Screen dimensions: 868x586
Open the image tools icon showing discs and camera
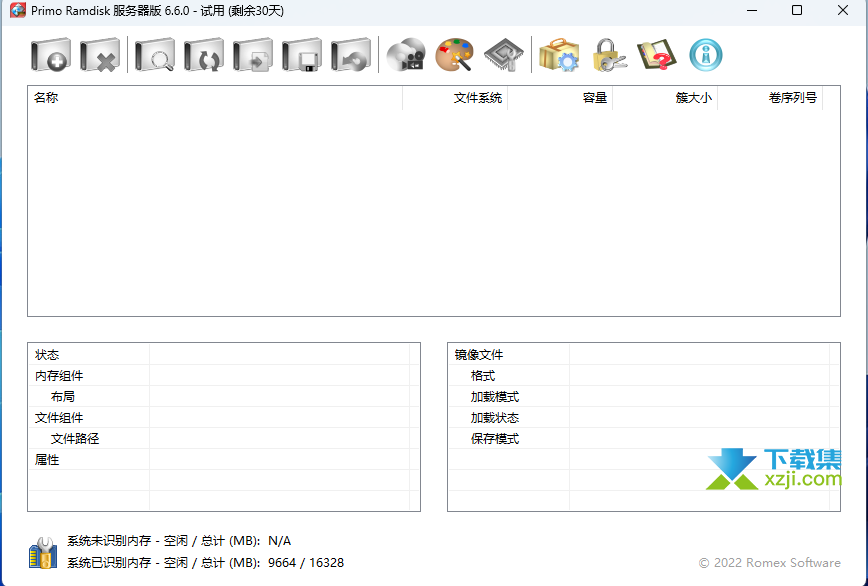point(406,55)
